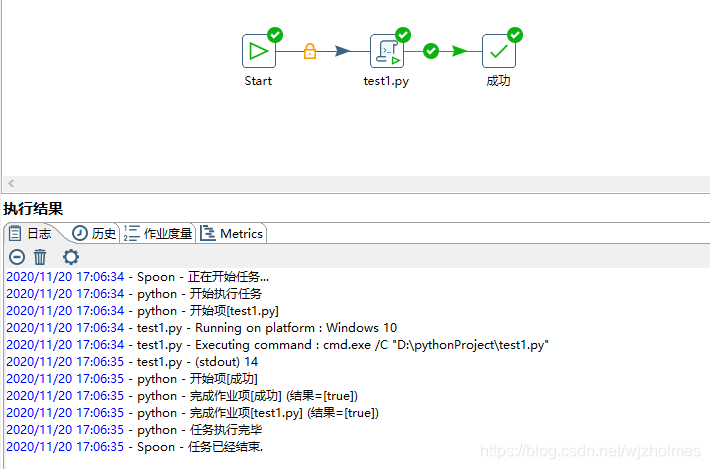This screenshot has height=469, width=710.
Task: Select log line 'python - 开始执行任务'
Action: [x=134, y=294]
